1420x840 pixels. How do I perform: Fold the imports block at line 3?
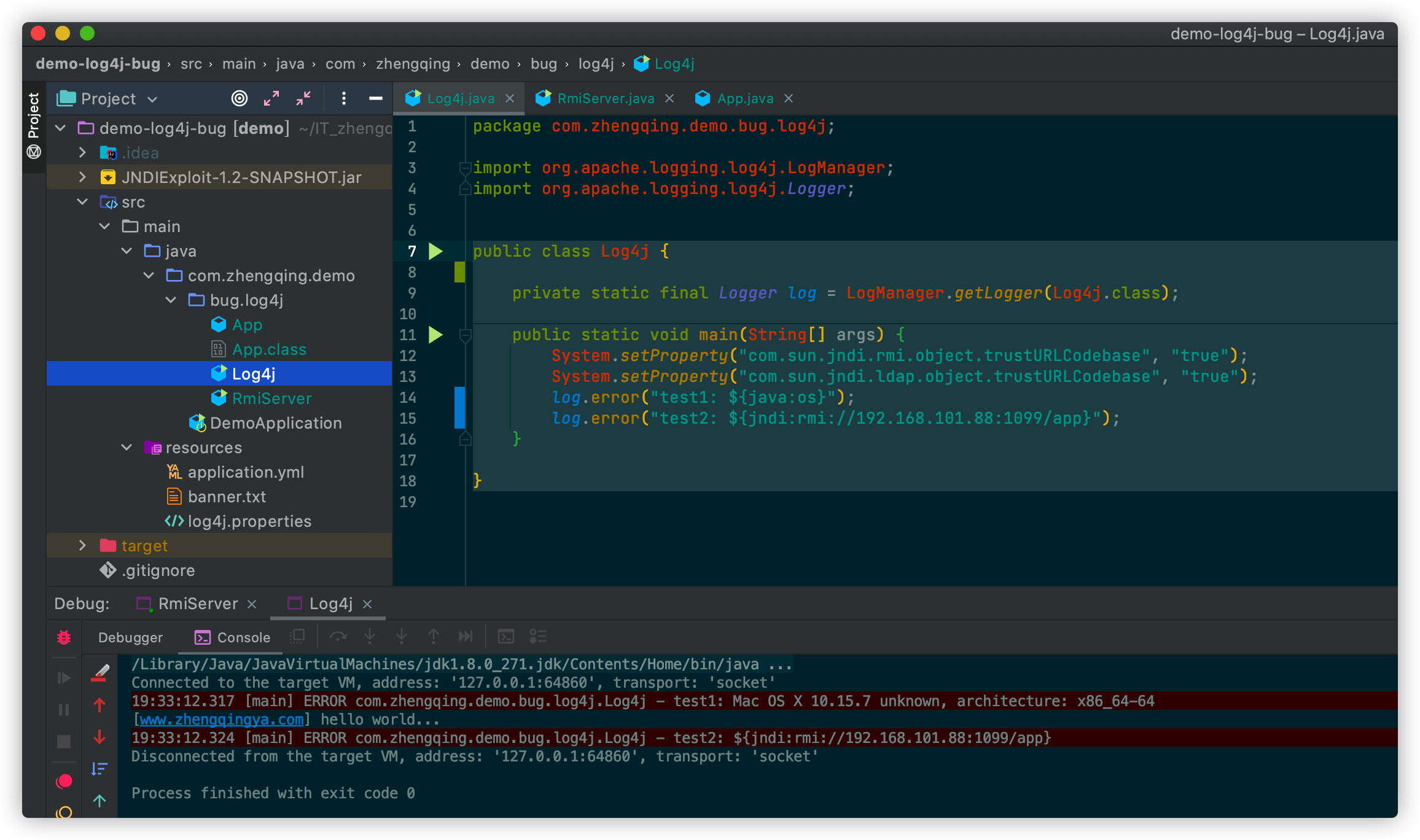coord(466,168)
